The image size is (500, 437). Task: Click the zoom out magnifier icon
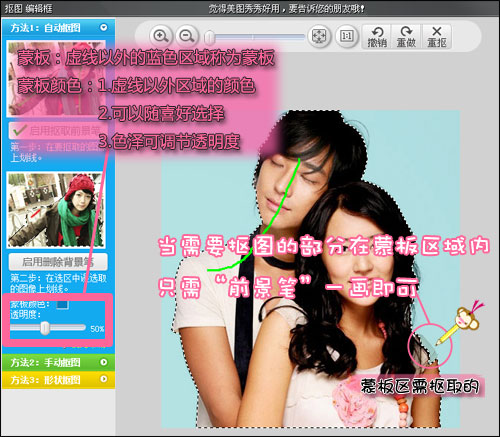point(186,36)
